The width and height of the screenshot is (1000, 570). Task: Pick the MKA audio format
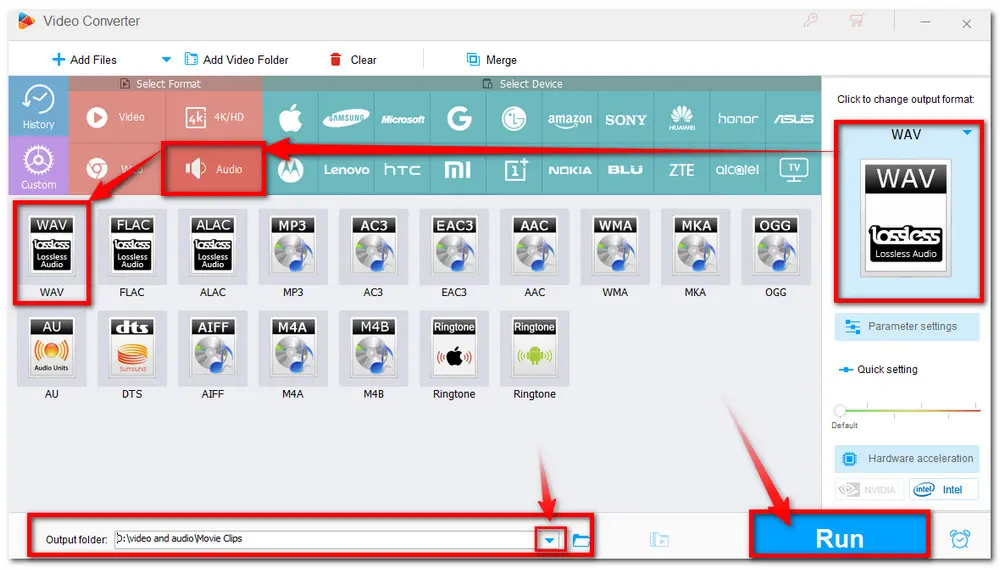tap(695, 254)
